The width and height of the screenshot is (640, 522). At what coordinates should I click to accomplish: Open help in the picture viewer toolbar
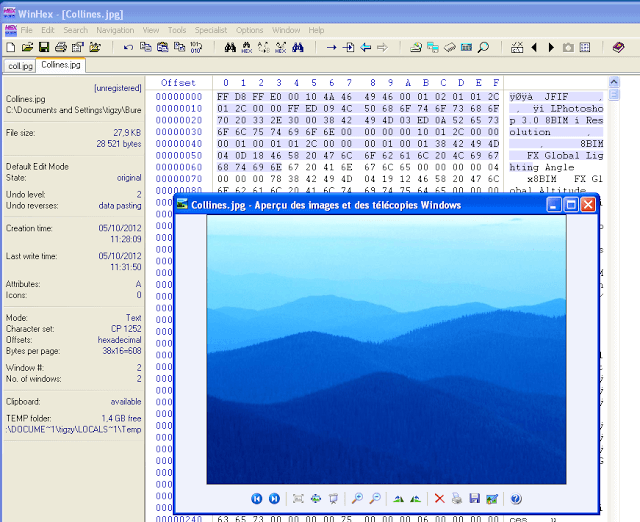[516, 498]
